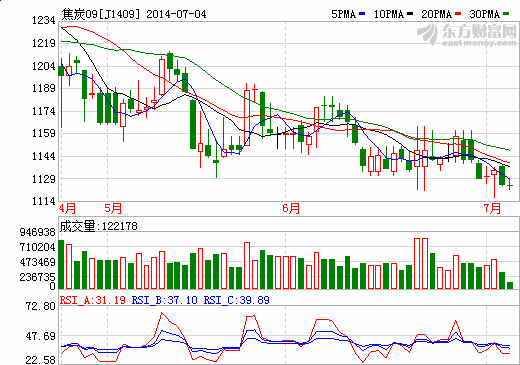Click the red 20PMA legend marker
This screenshot has width=520, height=365.
(458, 14)
